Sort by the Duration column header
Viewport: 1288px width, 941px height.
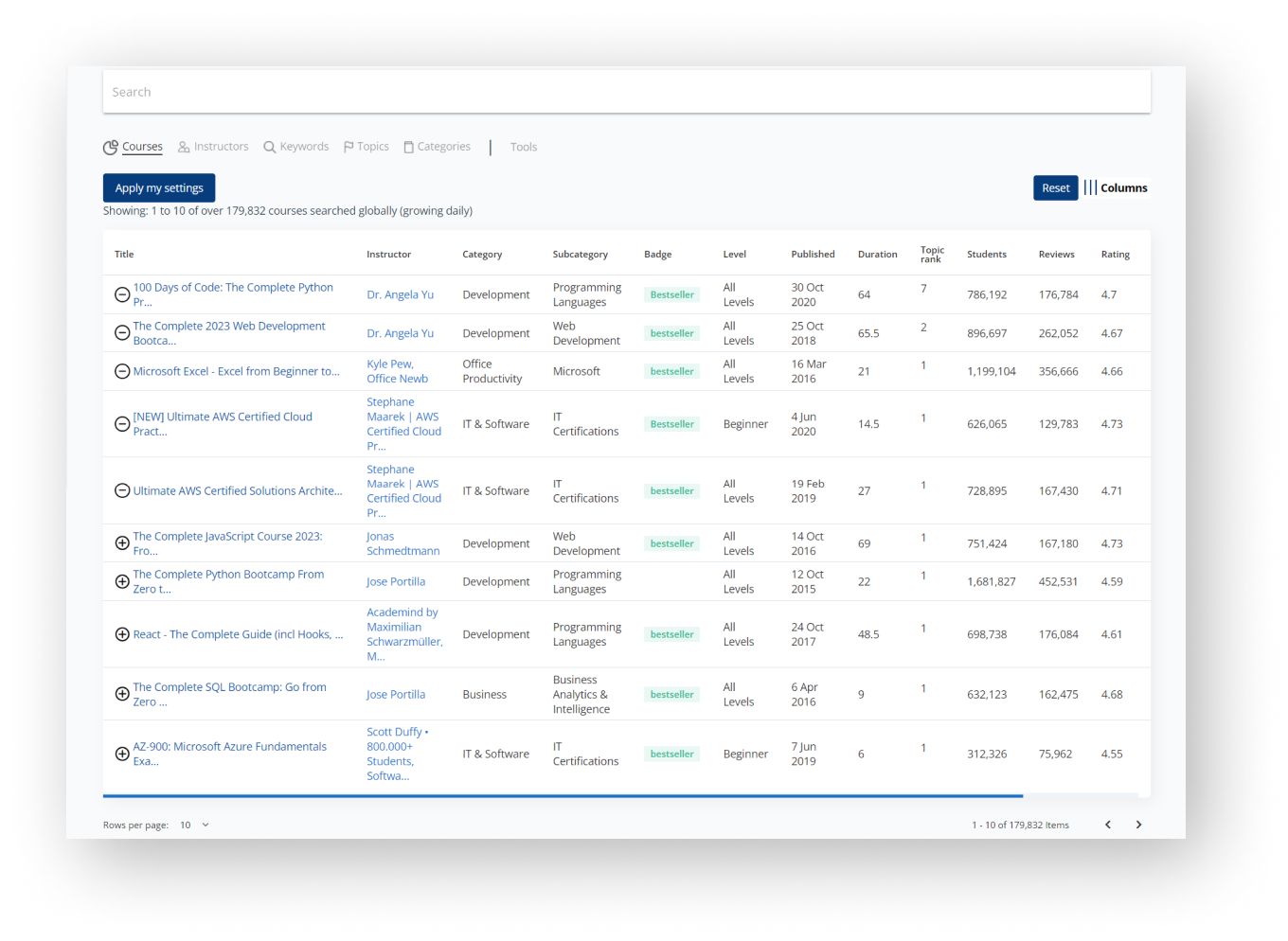(877, 254)
